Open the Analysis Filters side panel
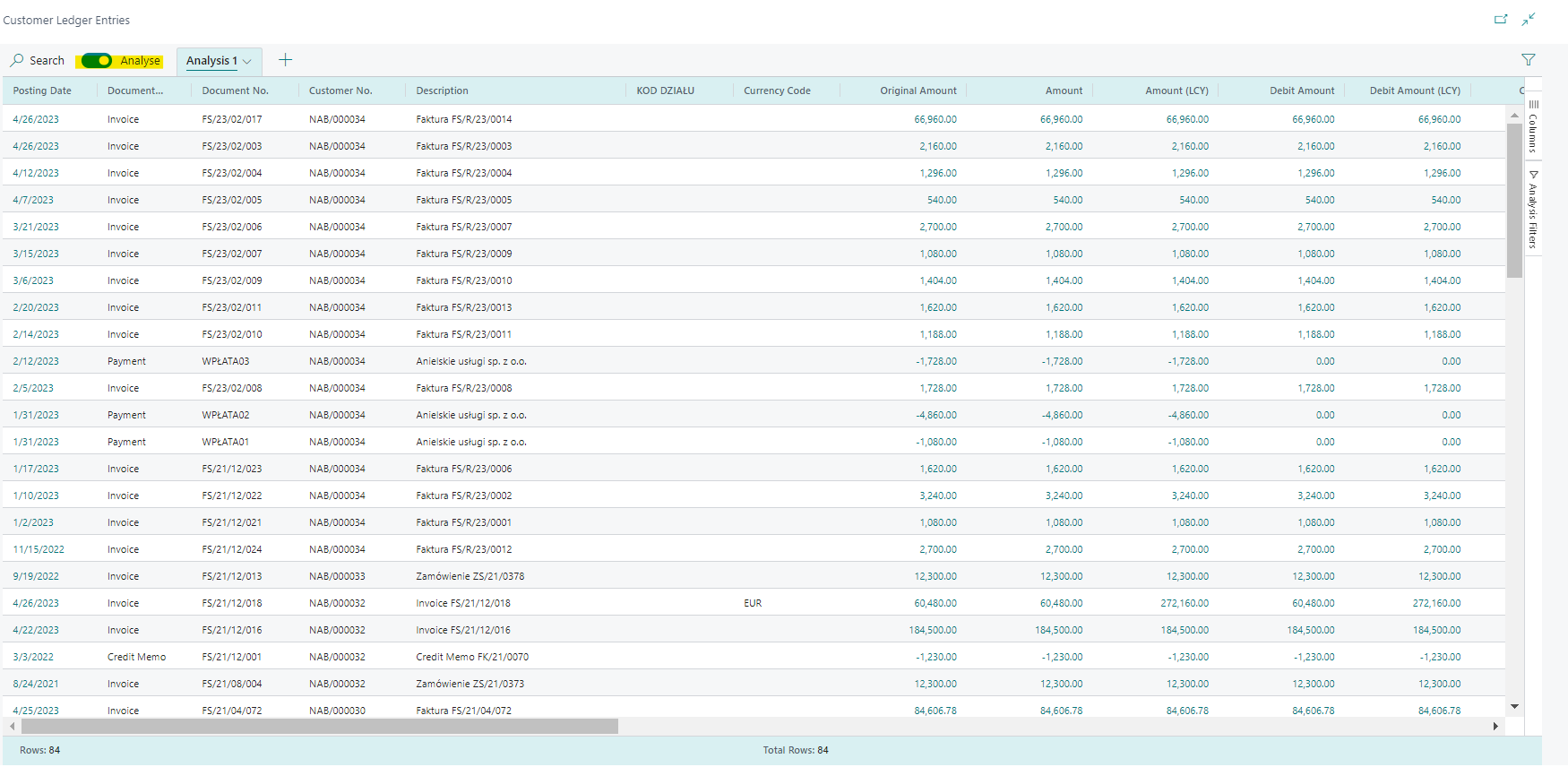The width and height of the screenshot is (1568, 767). coord(1533,209)
